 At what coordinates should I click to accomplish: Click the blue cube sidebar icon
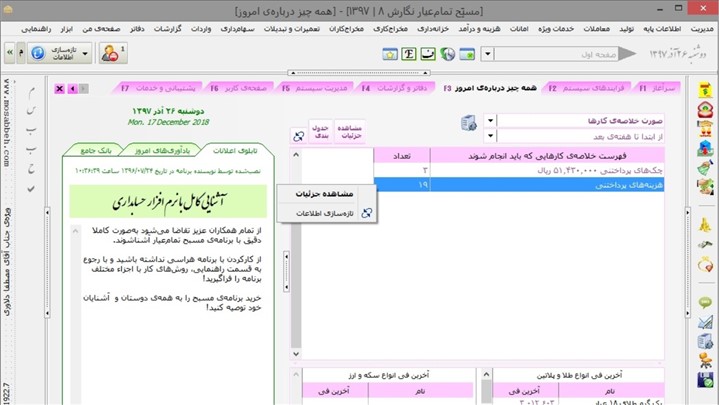click(705, 148)
